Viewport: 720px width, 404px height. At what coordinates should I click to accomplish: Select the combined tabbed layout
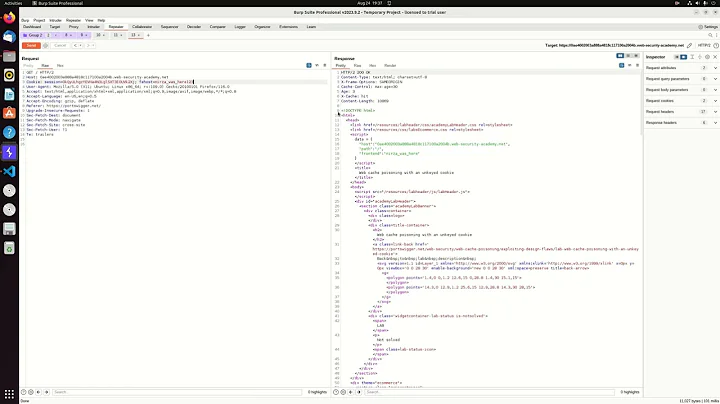pyautogui.click(x=636, y=56)
